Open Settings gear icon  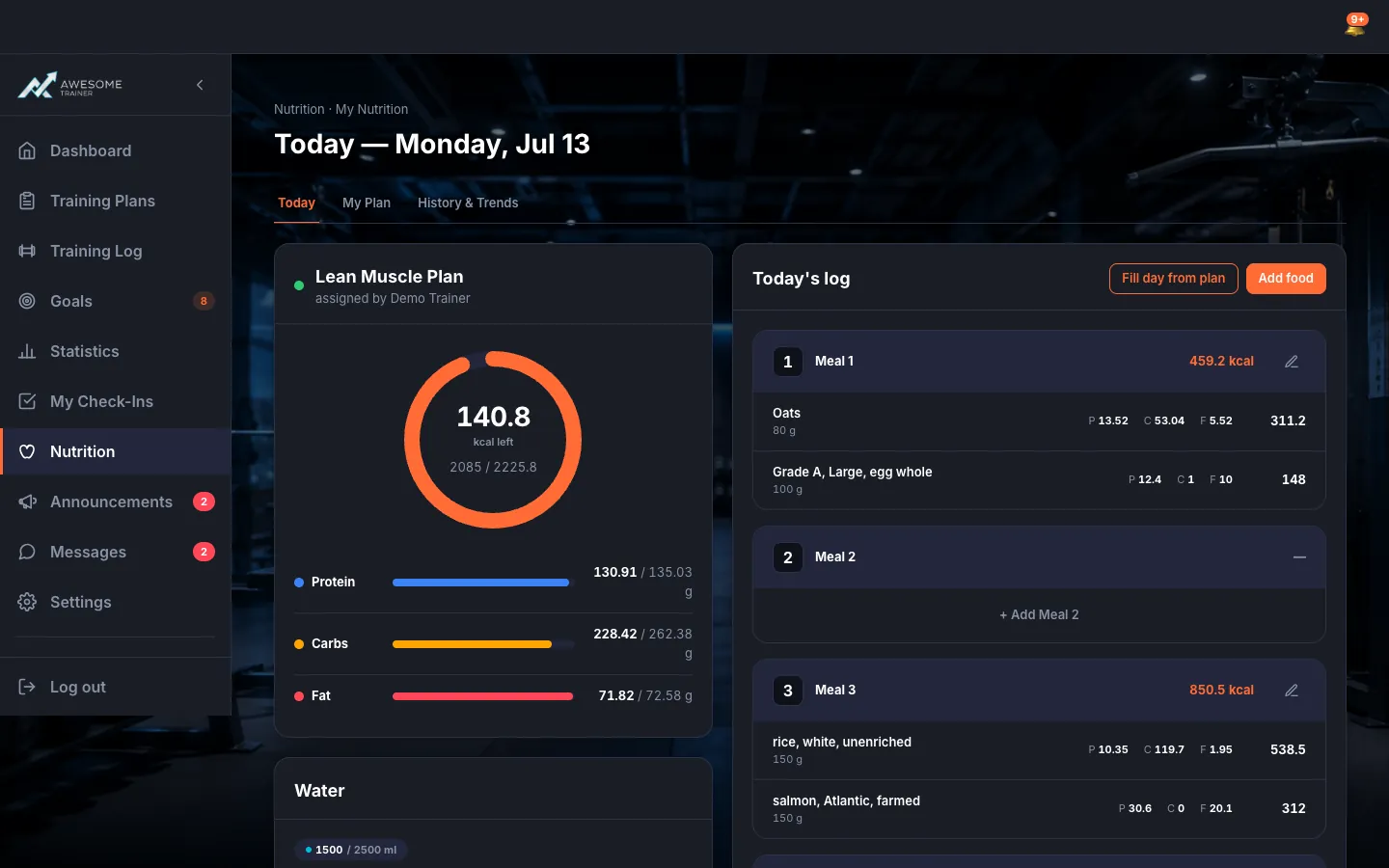[x=27, y=602]
